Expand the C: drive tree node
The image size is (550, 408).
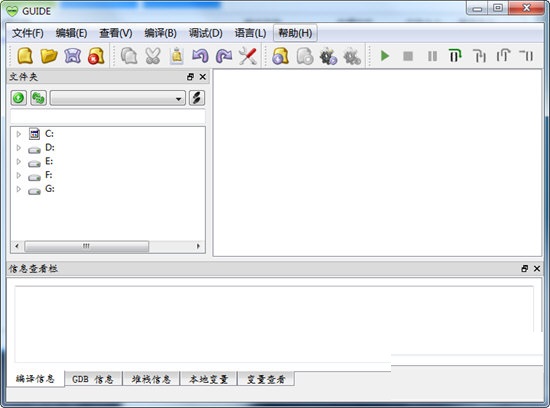point(19,134)
